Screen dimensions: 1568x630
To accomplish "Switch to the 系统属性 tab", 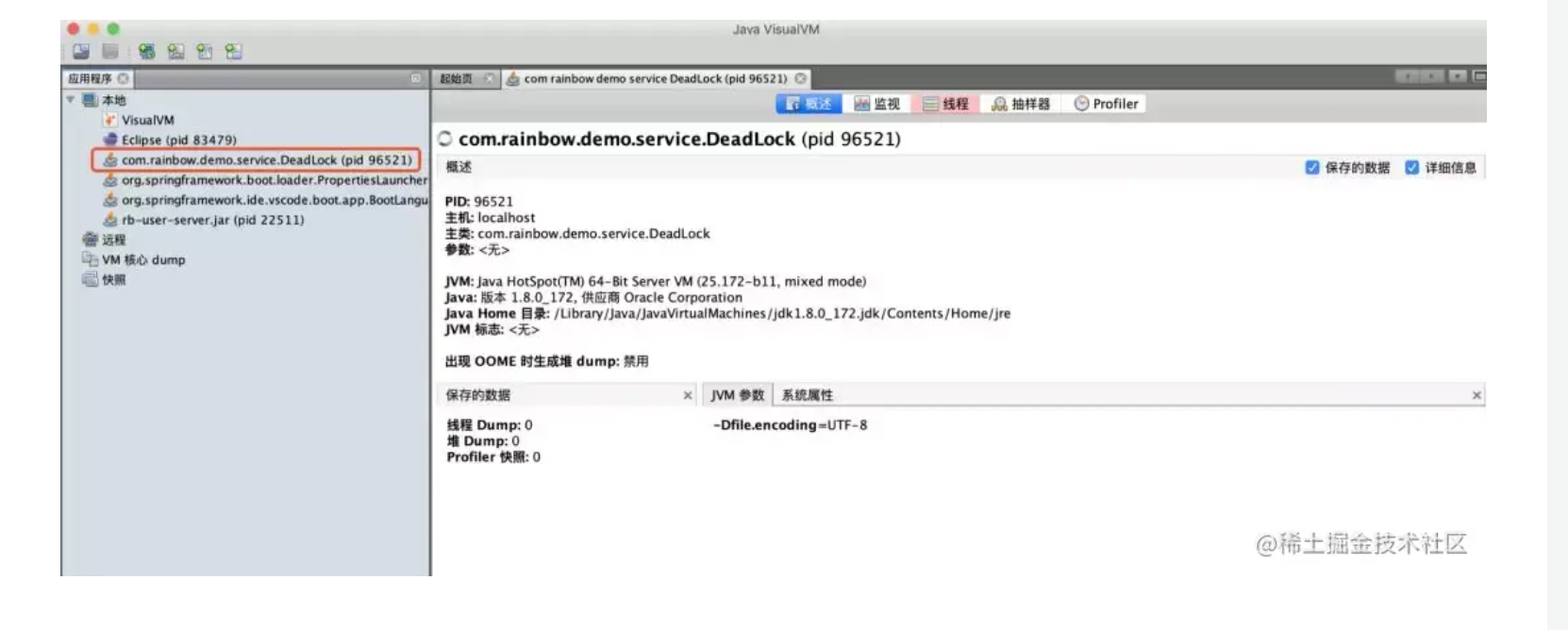I will (x=808, y=395).
